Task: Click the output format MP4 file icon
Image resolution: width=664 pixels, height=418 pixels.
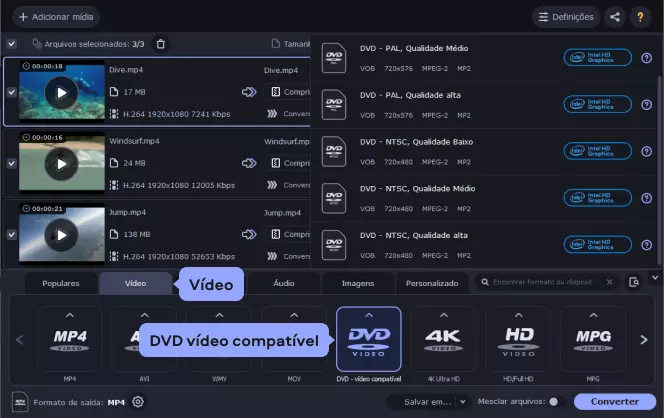Action: click(20, 401)
